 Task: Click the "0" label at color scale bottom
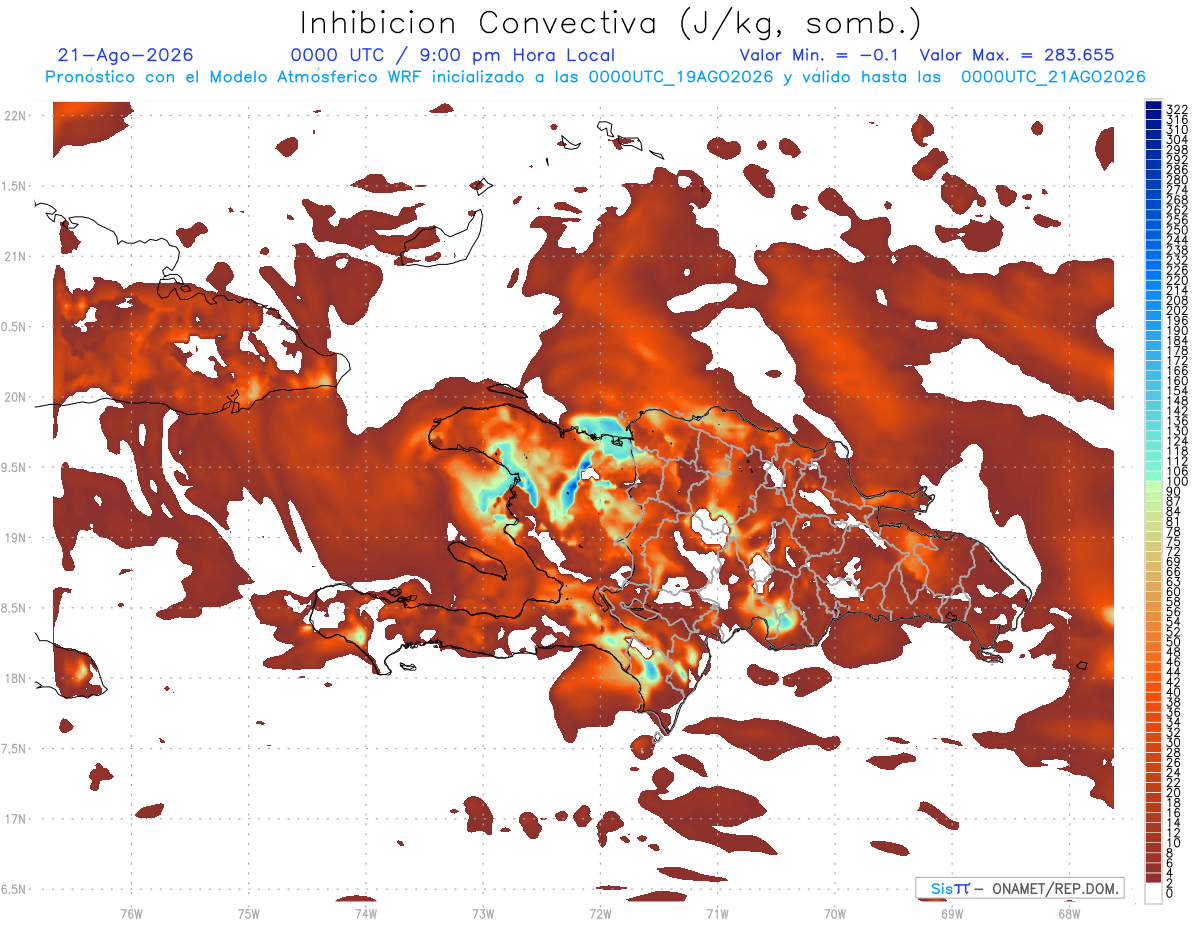[1170, 893]
